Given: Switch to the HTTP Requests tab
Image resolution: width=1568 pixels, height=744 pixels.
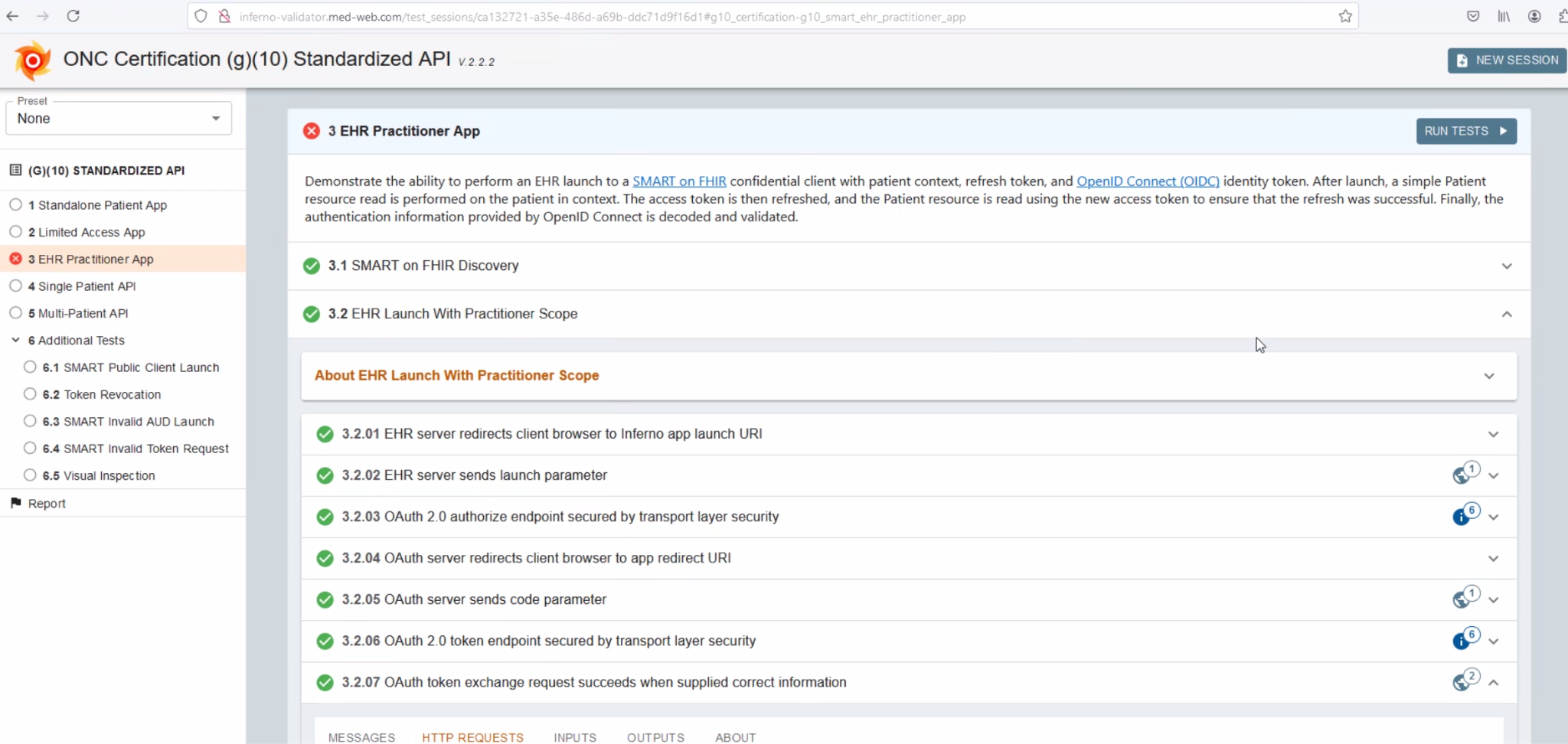Looking at the screenshot, I should pyautogui.click(x=472, y=737).
